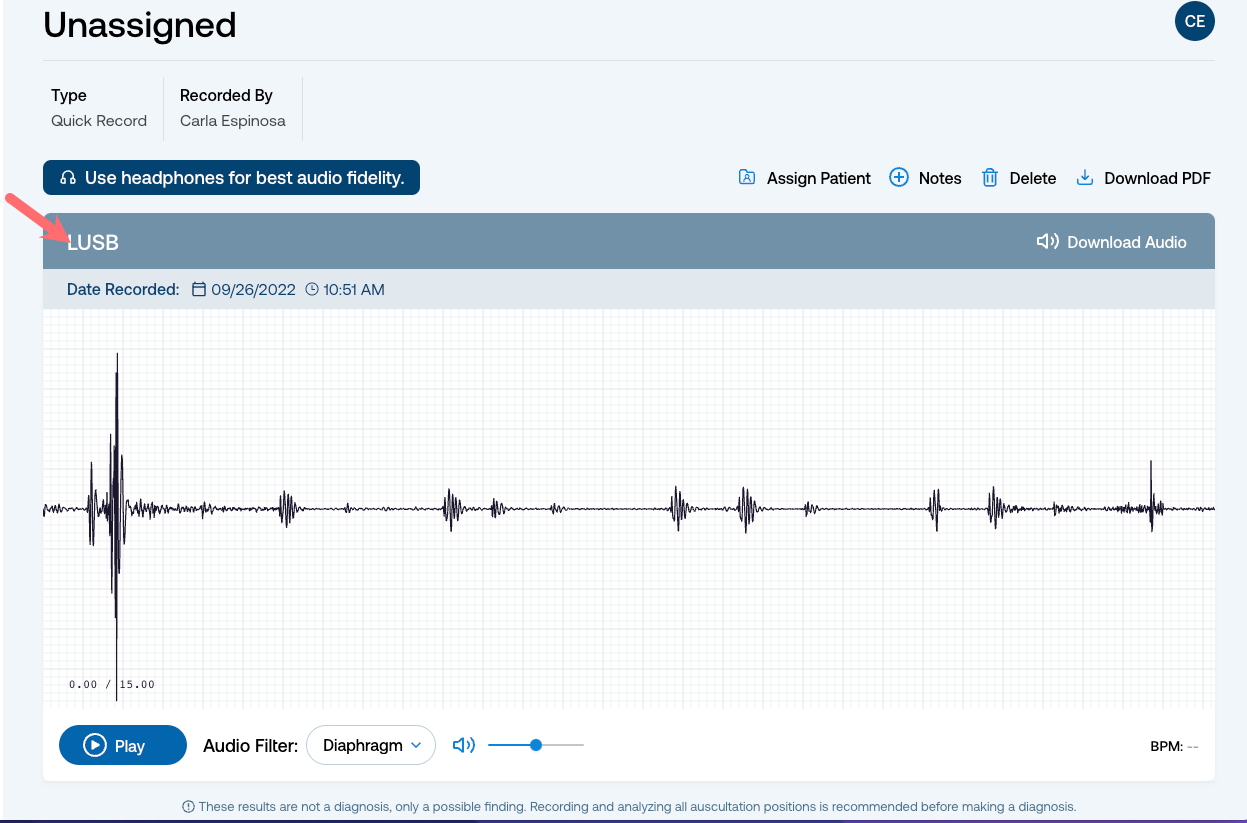This screenshot has width=1247, height=823.
Task: Mute audio with the volume speaker icon
Action: click(464, 745)
